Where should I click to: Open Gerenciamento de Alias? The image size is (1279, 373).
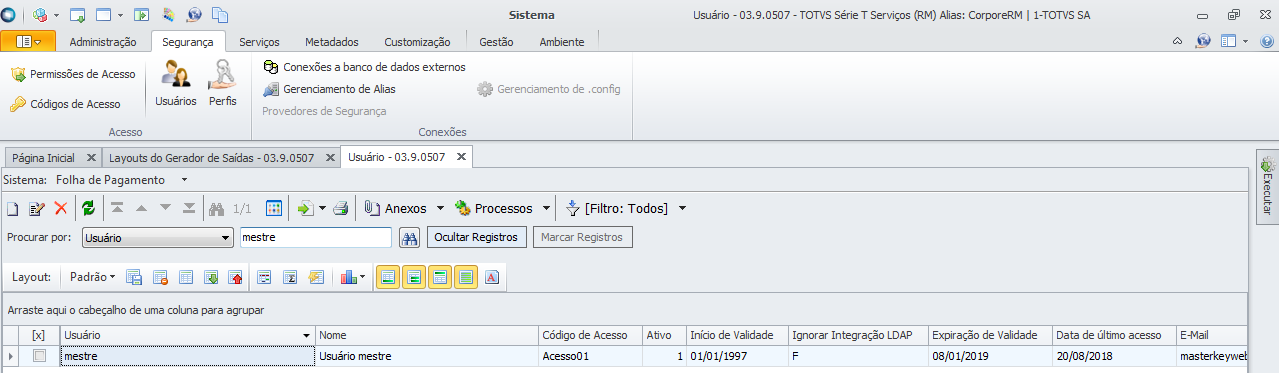tap(329, 89)
